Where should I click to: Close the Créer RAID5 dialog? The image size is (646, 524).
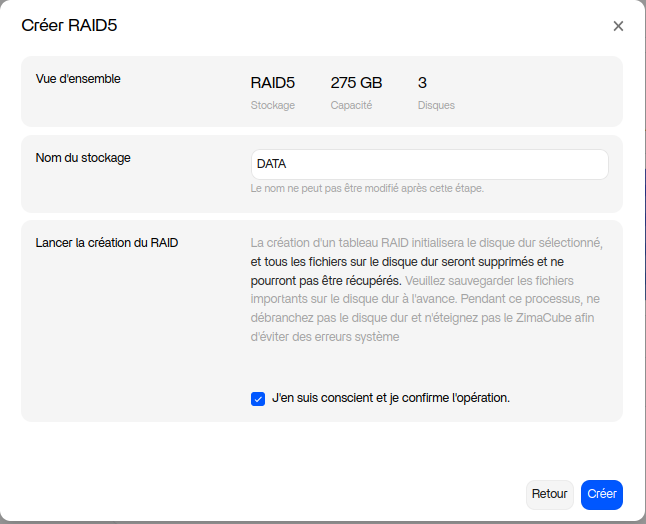tap(618, 26)
